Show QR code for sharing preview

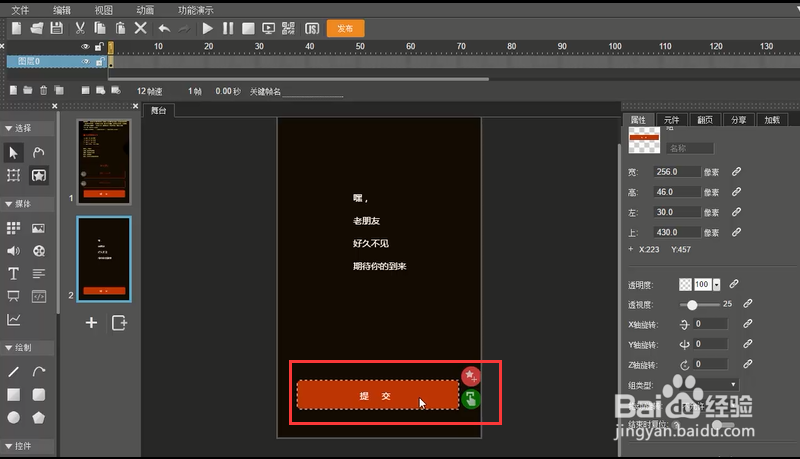point(288,28)
